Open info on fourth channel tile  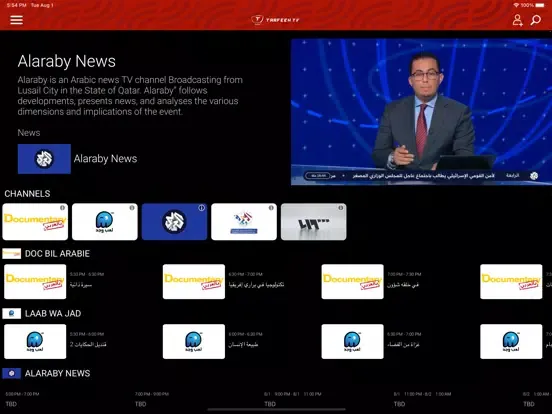click(271, 208)
